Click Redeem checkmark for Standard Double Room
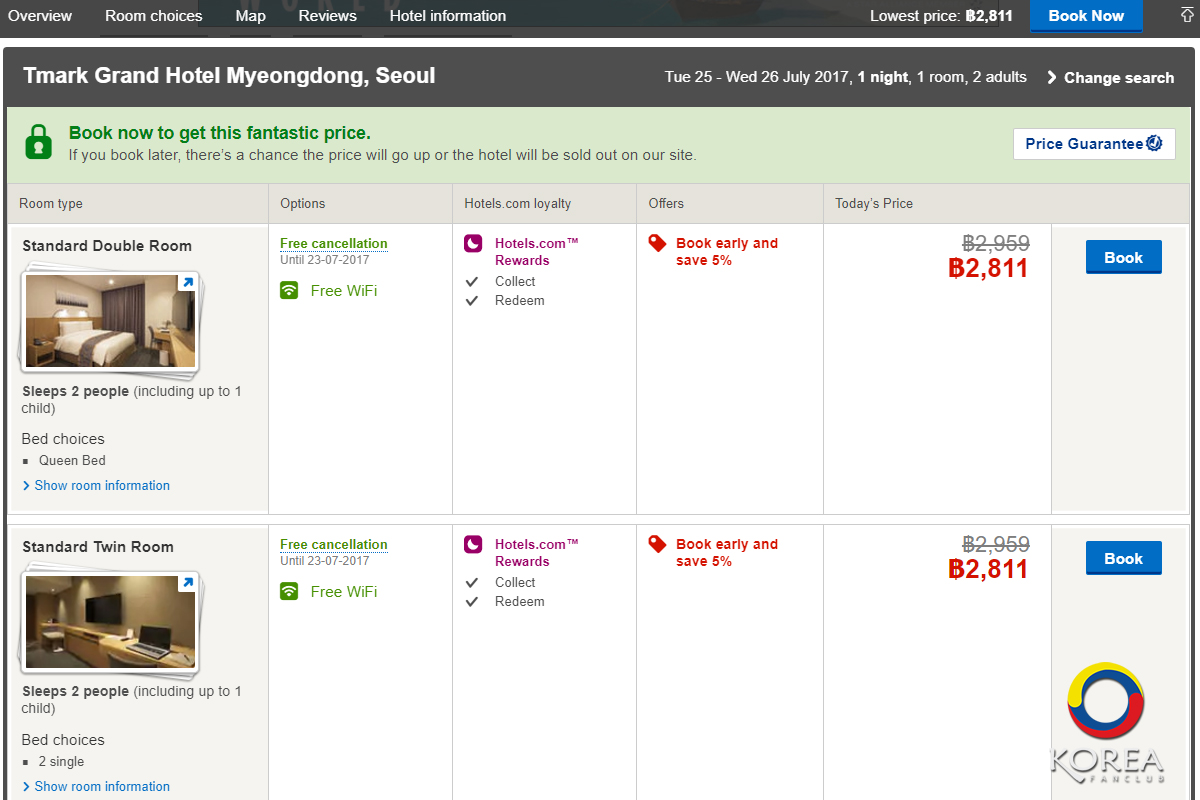This screenshot has height=800, width=1200. pos(472,301)
